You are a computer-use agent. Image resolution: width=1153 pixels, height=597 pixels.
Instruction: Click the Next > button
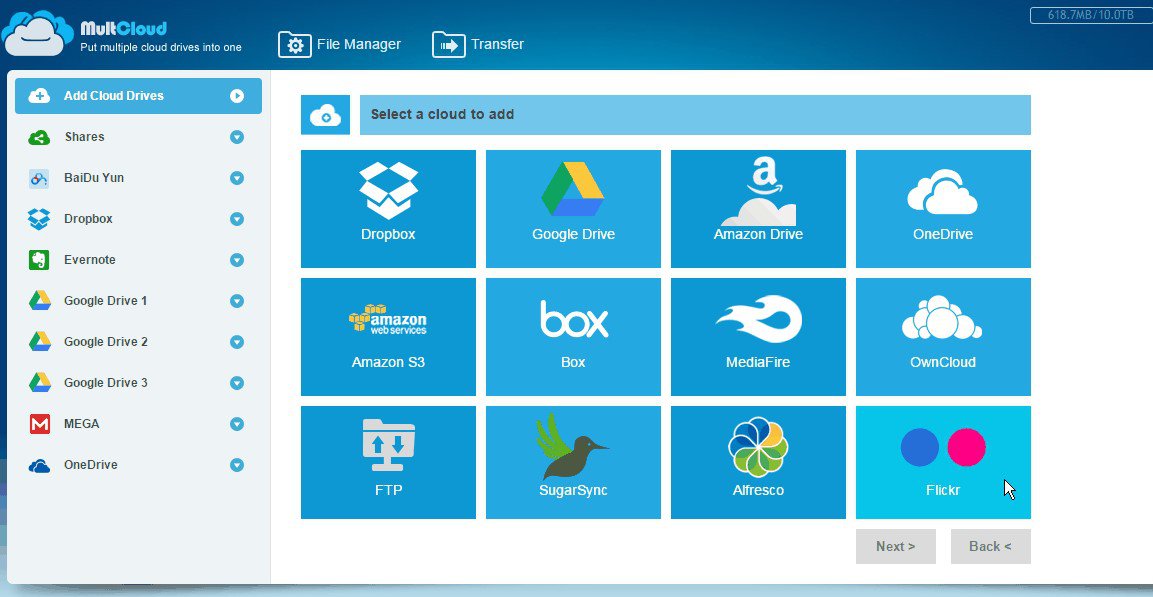(896, 546)
